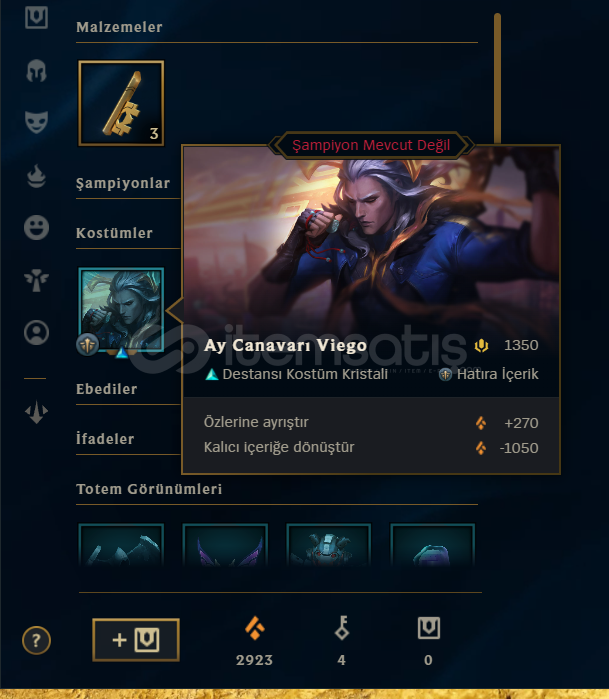Viewport: 609px width, 699px height.
Task: Select the Hextech key material with 3
Action: 121,103
